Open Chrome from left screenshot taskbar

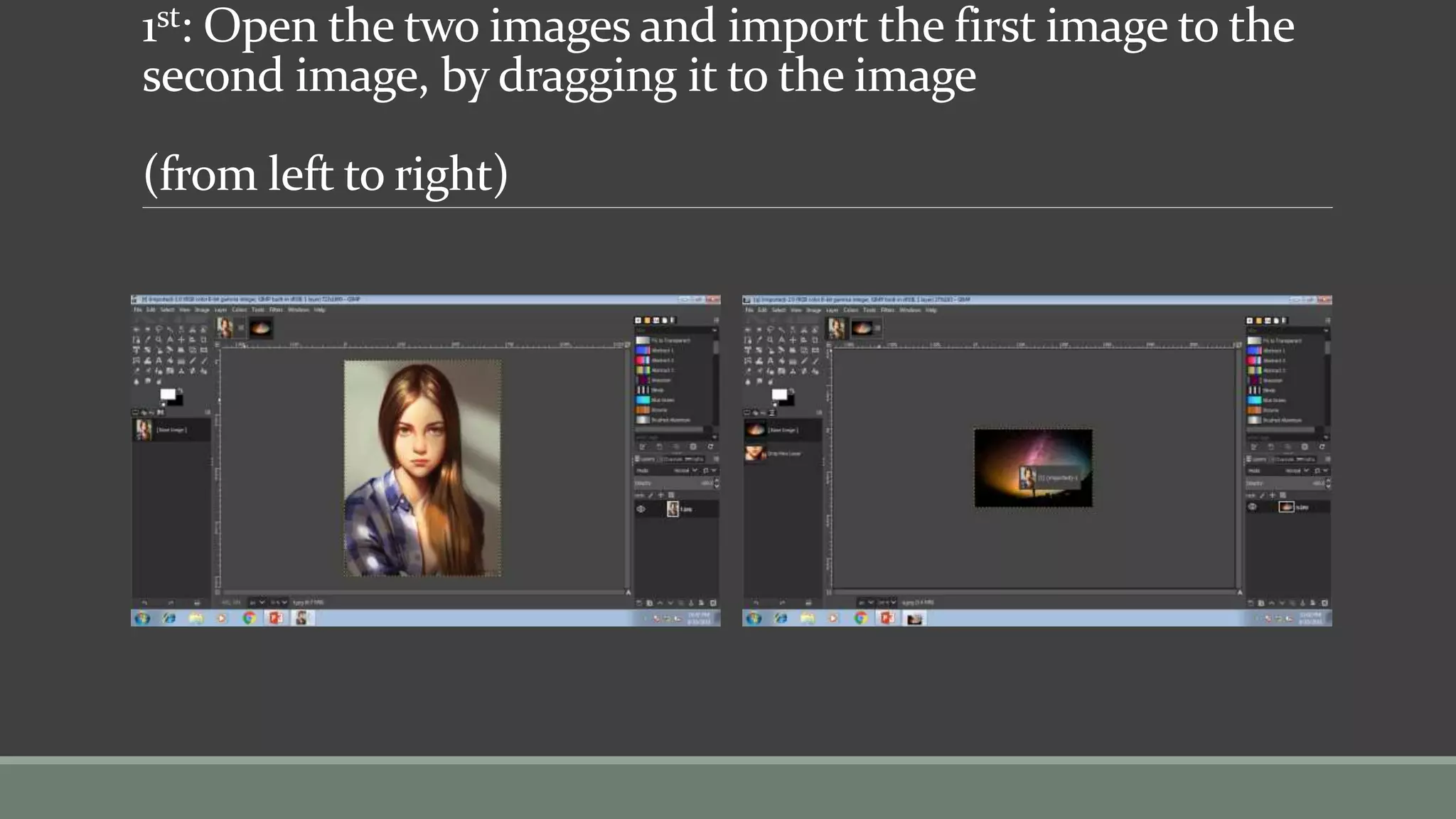point(249,618)
